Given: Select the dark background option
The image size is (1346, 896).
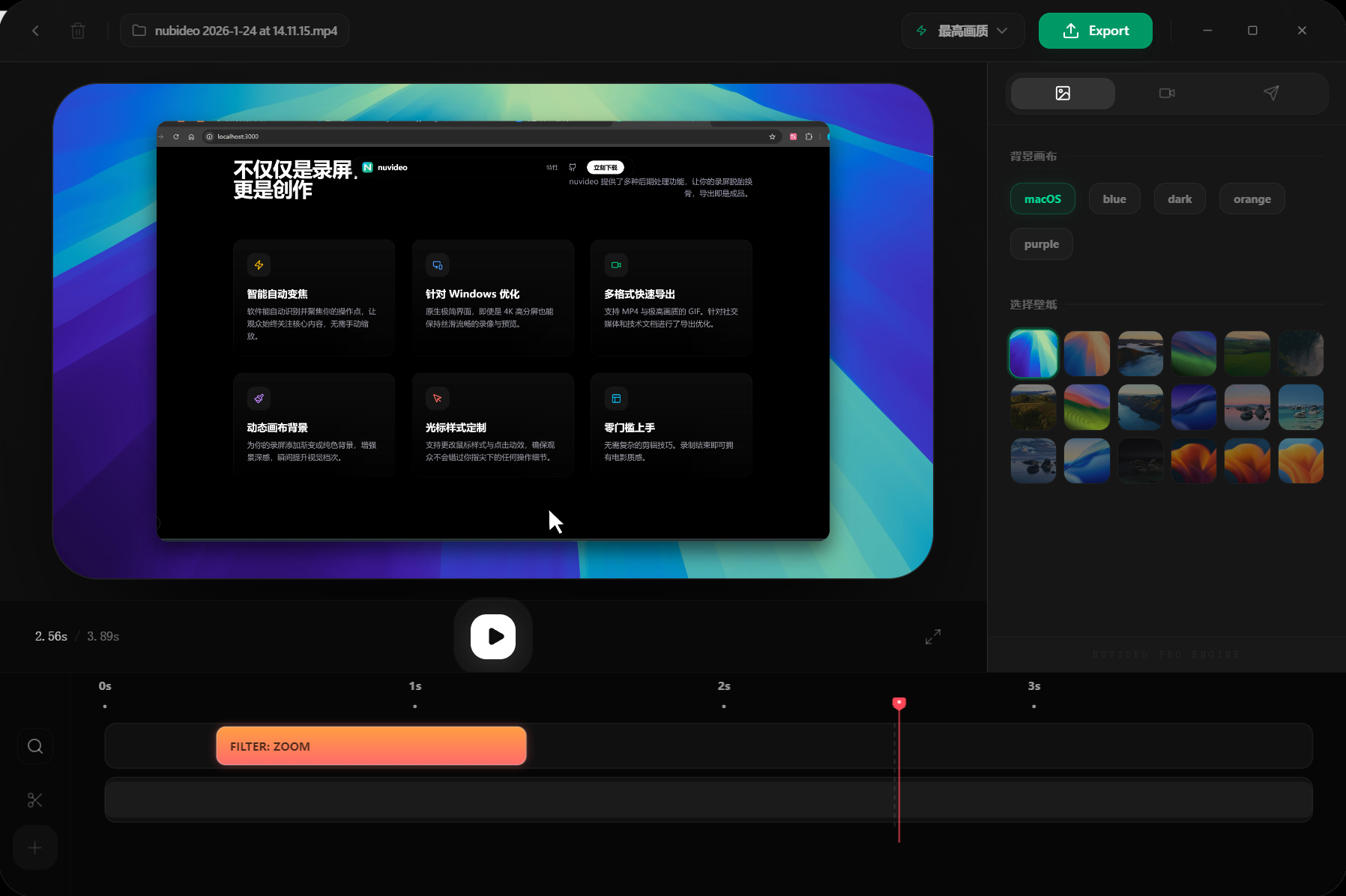Looking at the screenshot, I should (1179, 199).
